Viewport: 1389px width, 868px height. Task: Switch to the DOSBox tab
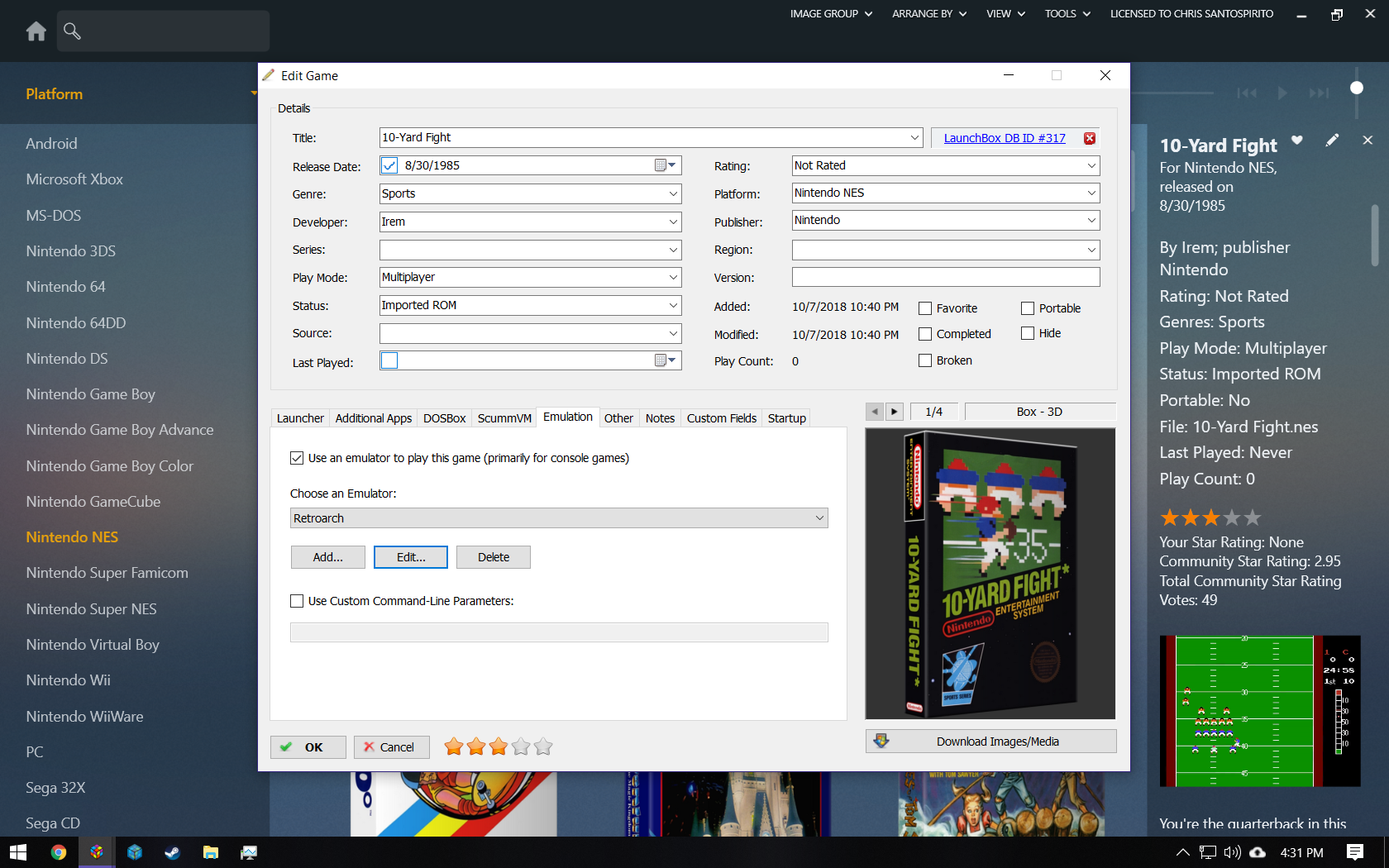(x=445, y=418)
